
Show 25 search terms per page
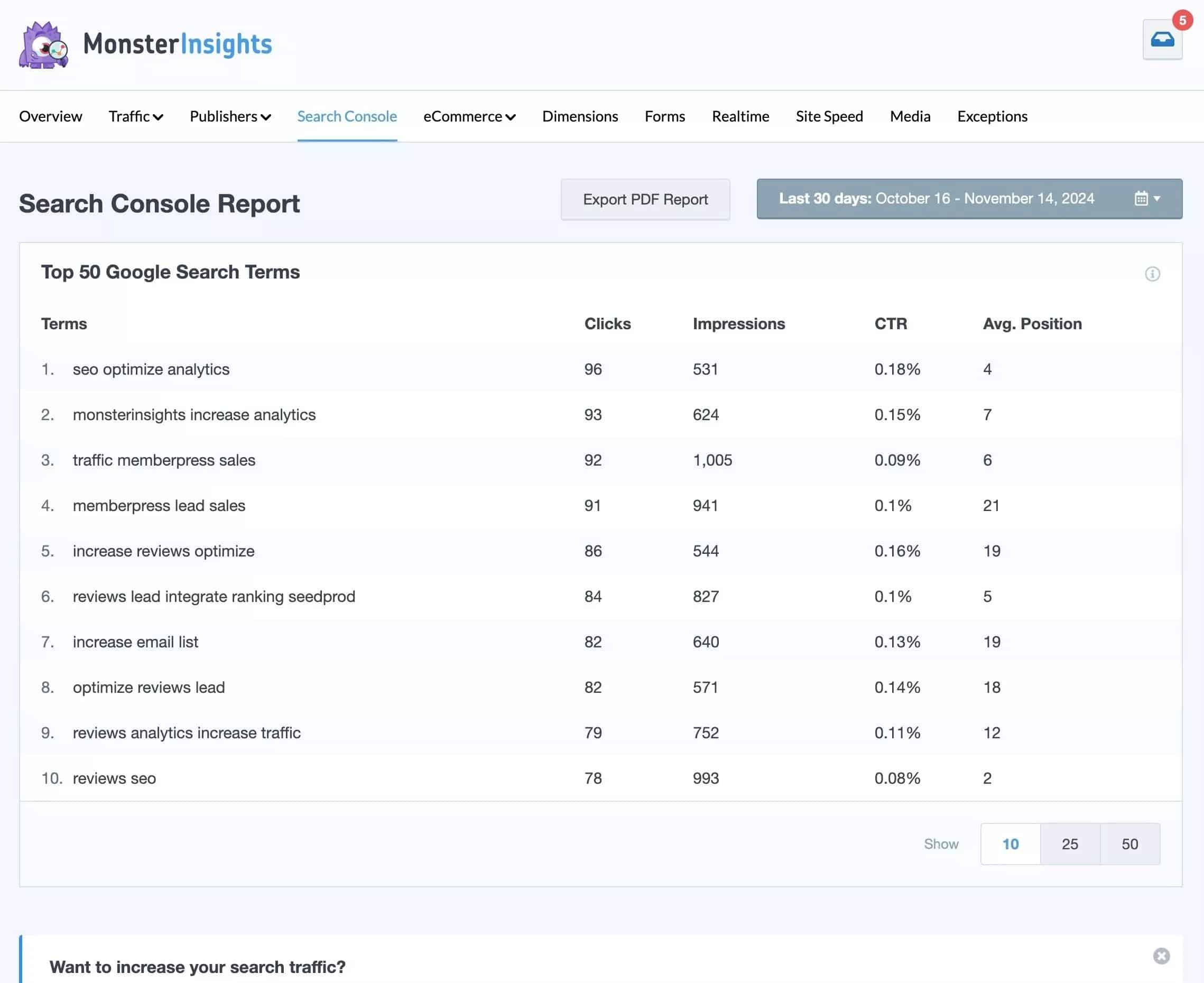pos(1069,843)
